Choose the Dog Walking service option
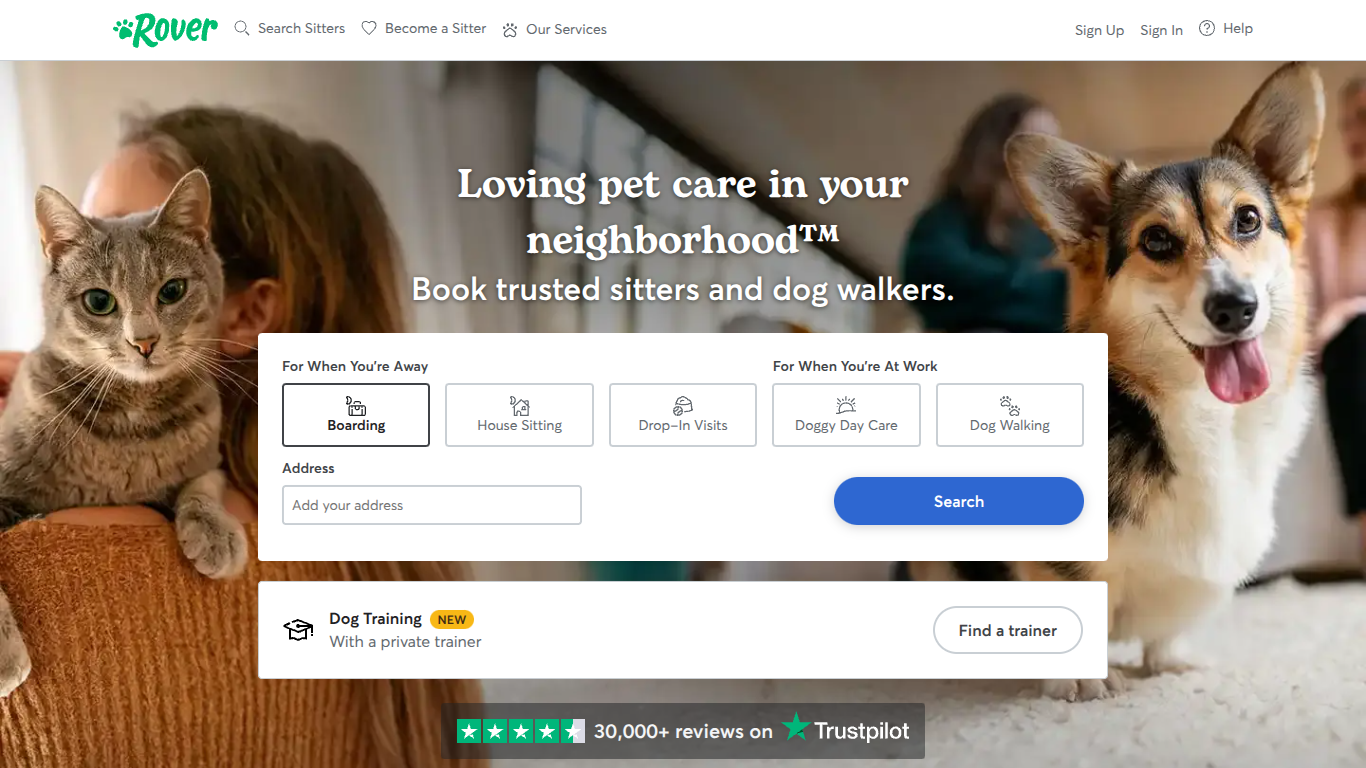Screen dimensions: 1366x768 coord(1010,415)
